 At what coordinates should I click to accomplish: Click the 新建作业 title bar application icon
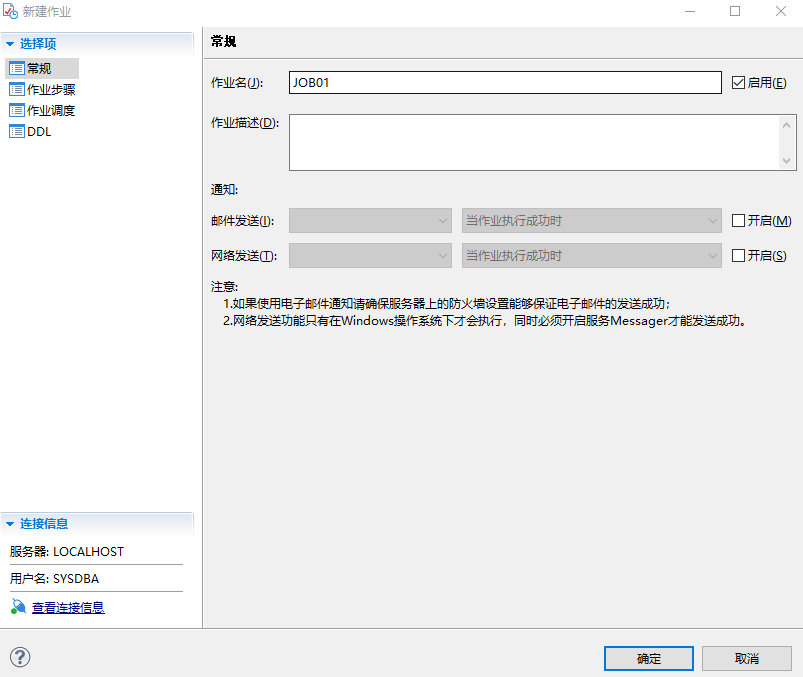[9, 10]
